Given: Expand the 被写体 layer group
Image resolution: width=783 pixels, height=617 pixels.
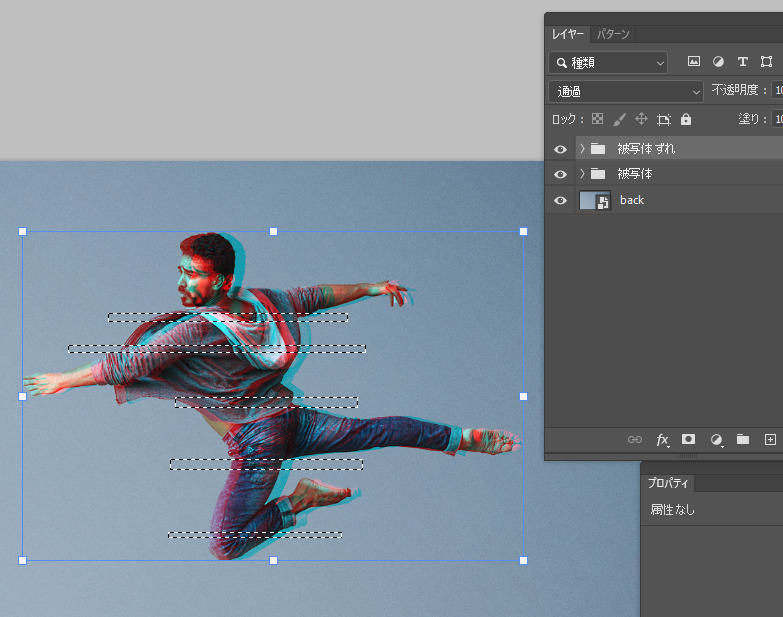Looking at the screenshot, I should tap(582, 174).
